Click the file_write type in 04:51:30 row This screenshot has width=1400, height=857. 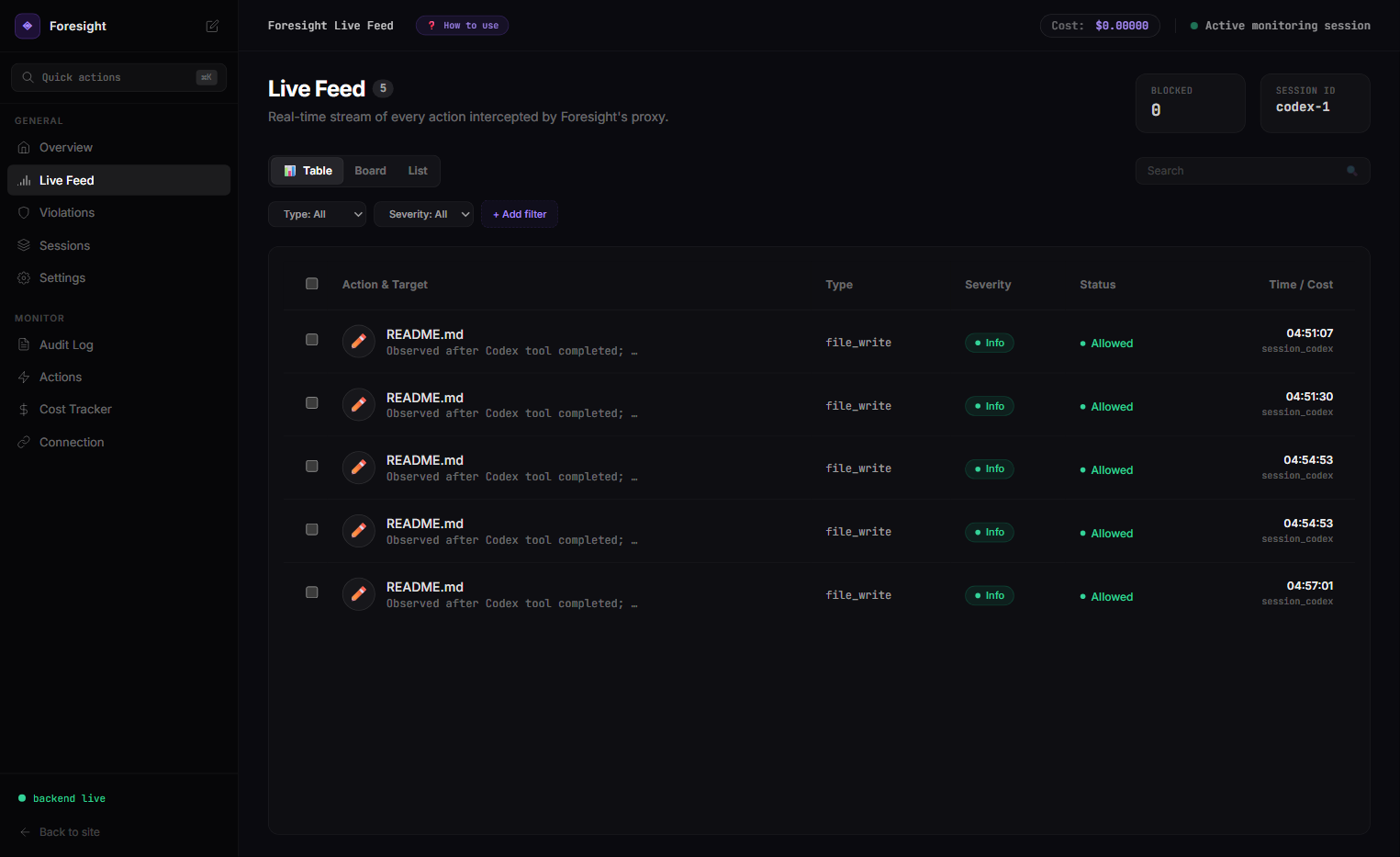click(858, 406)
